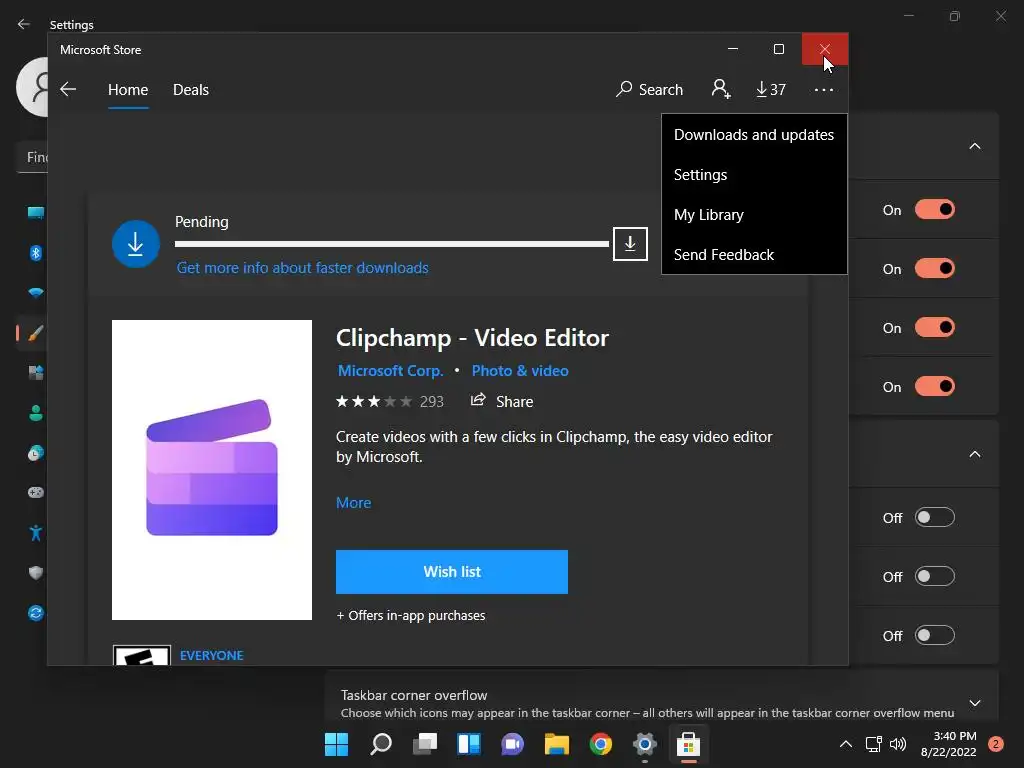Turn on the second Off toggle in Settings
Image resolution: width=1024 pixels, height=768 pixels.
935,576
